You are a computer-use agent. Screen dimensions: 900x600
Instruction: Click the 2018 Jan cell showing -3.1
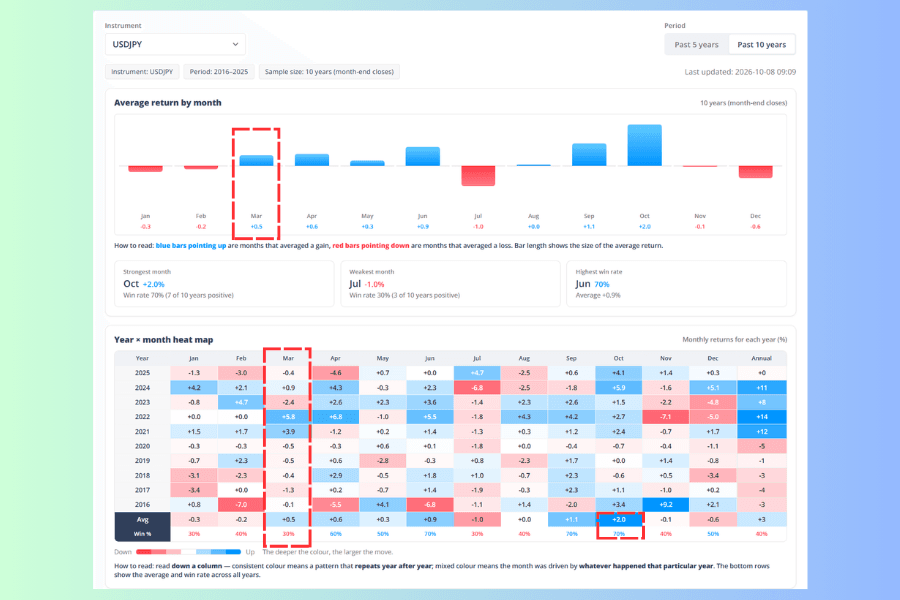[x=194, y=475]
